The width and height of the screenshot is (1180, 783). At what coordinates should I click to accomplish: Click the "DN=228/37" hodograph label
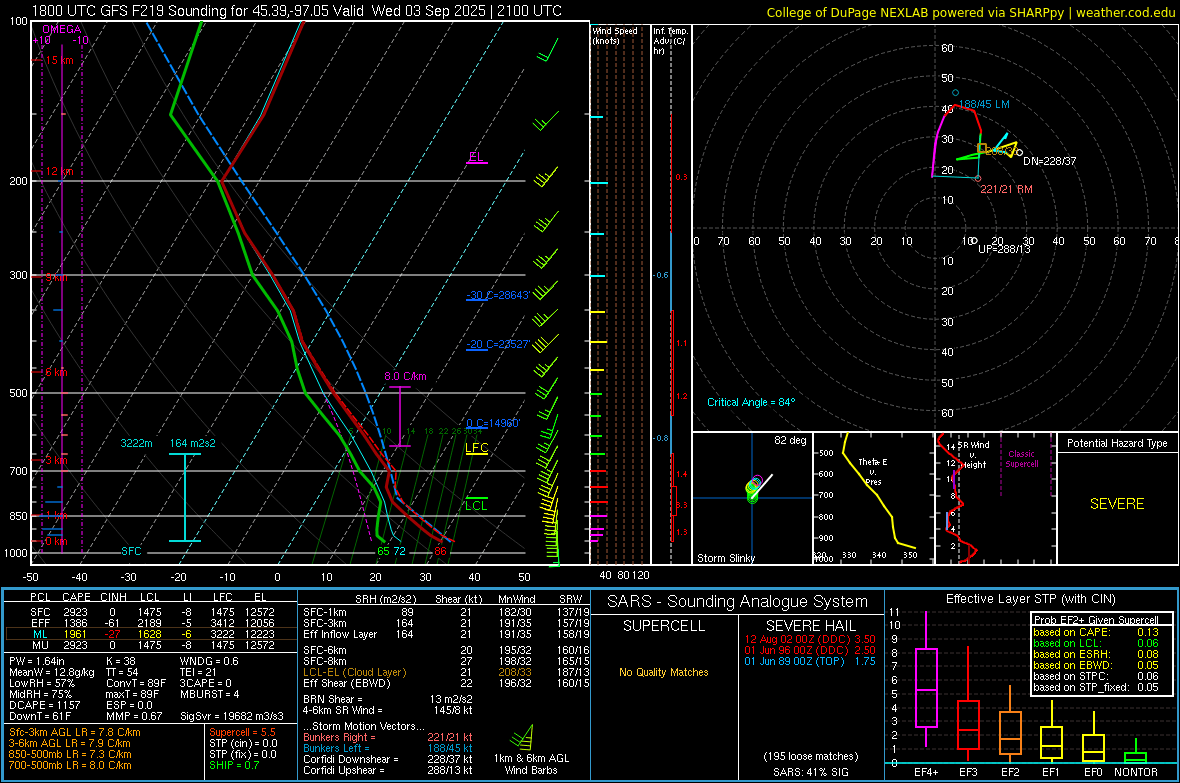(x=1050, y=161)
